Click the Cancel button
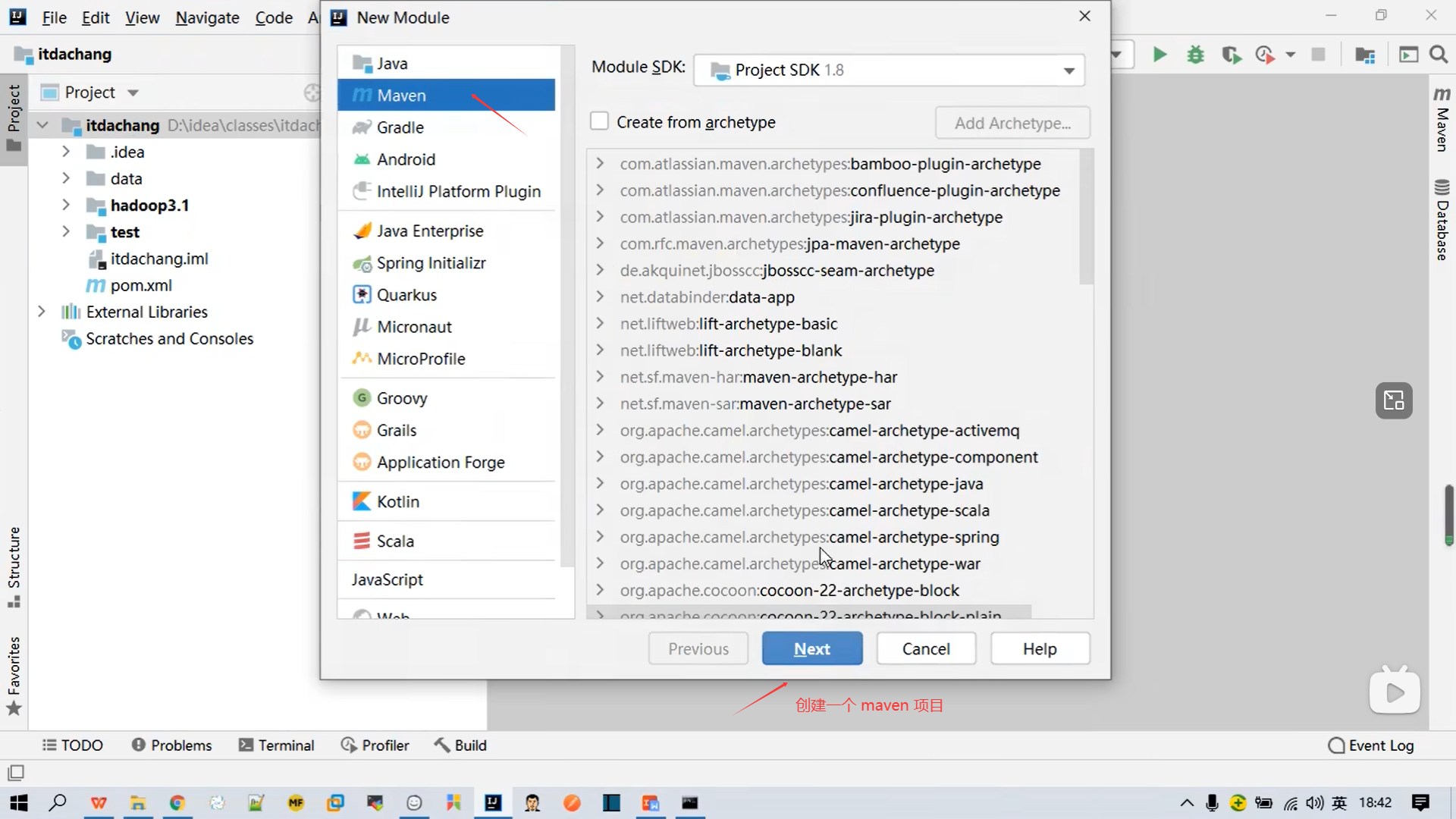This screenshot has height=819, width=1456. (925, 649)
